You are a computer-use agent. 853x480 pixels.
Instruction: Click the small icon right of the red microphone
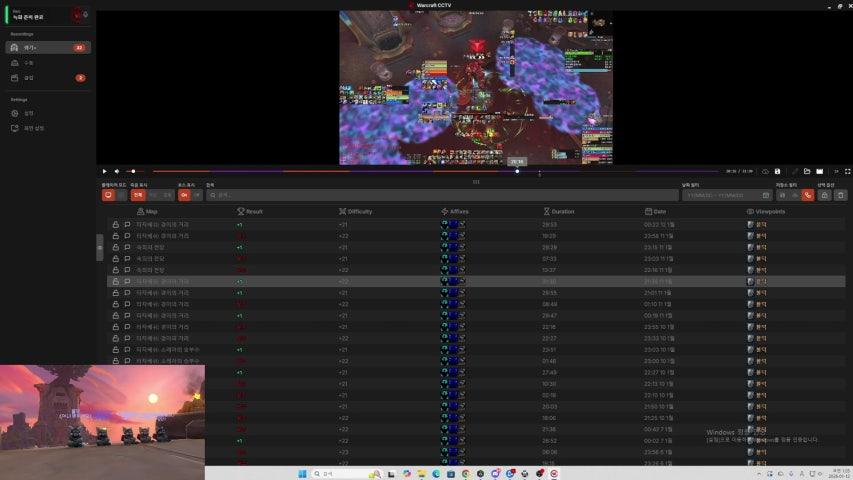coord(86,15)
